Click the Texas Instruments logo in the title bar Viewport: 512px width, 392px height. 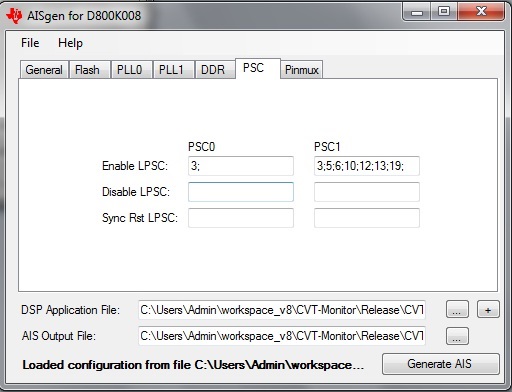click(14, 16)
